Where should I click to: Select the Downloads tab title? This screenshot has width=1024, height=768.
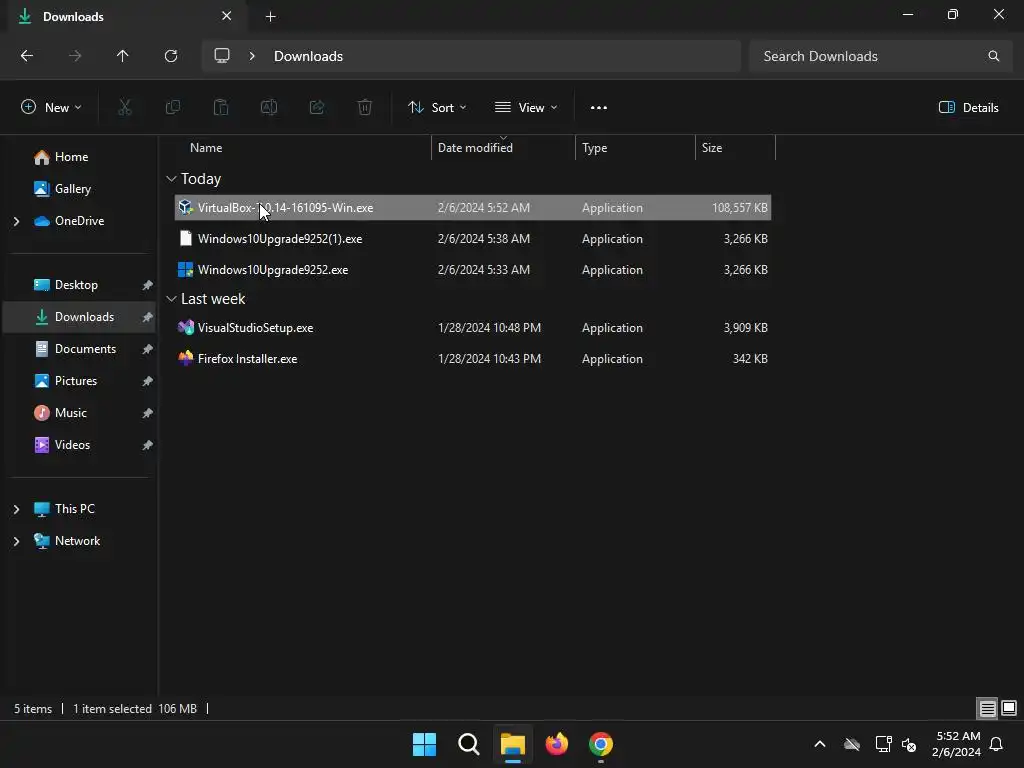(x=73, y=17)
